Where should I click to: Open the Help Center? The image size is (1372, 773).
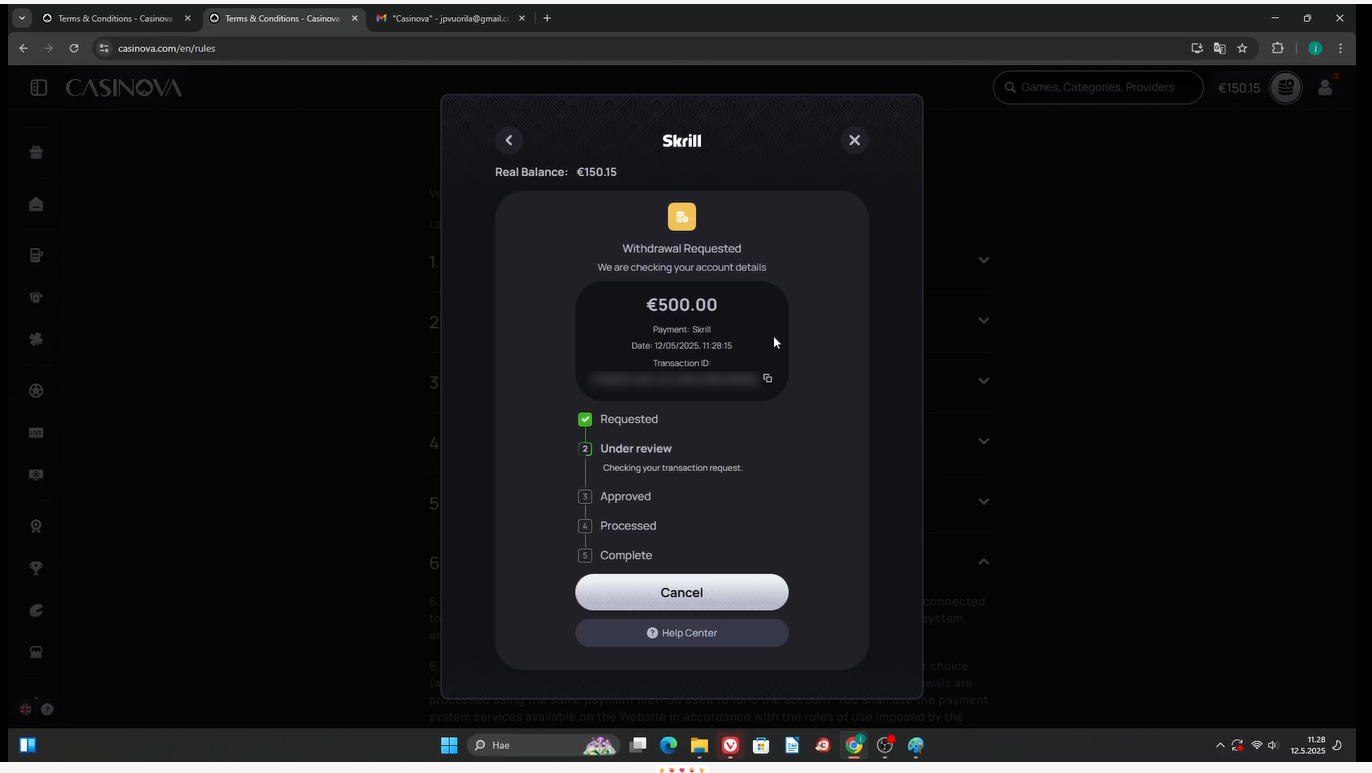[x=681, y=632]
